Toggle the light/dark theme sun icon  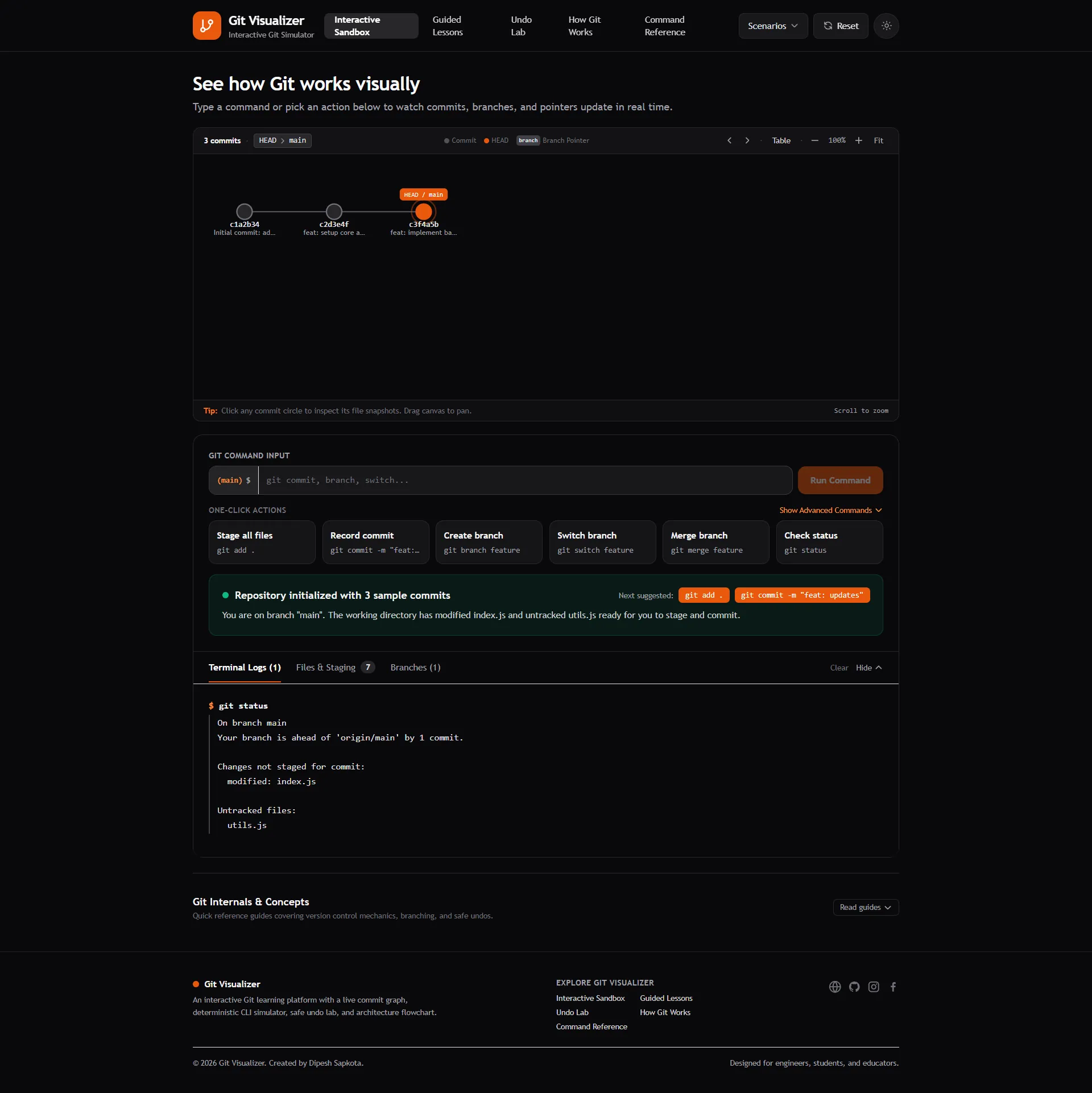886,26
